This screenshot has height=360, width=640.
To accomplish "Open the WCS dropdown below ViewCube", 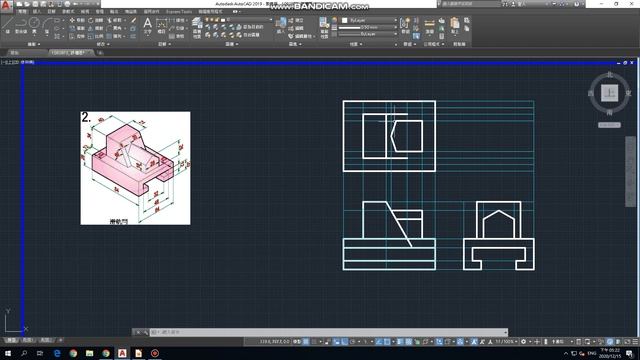I will click(x=609, y=125).
